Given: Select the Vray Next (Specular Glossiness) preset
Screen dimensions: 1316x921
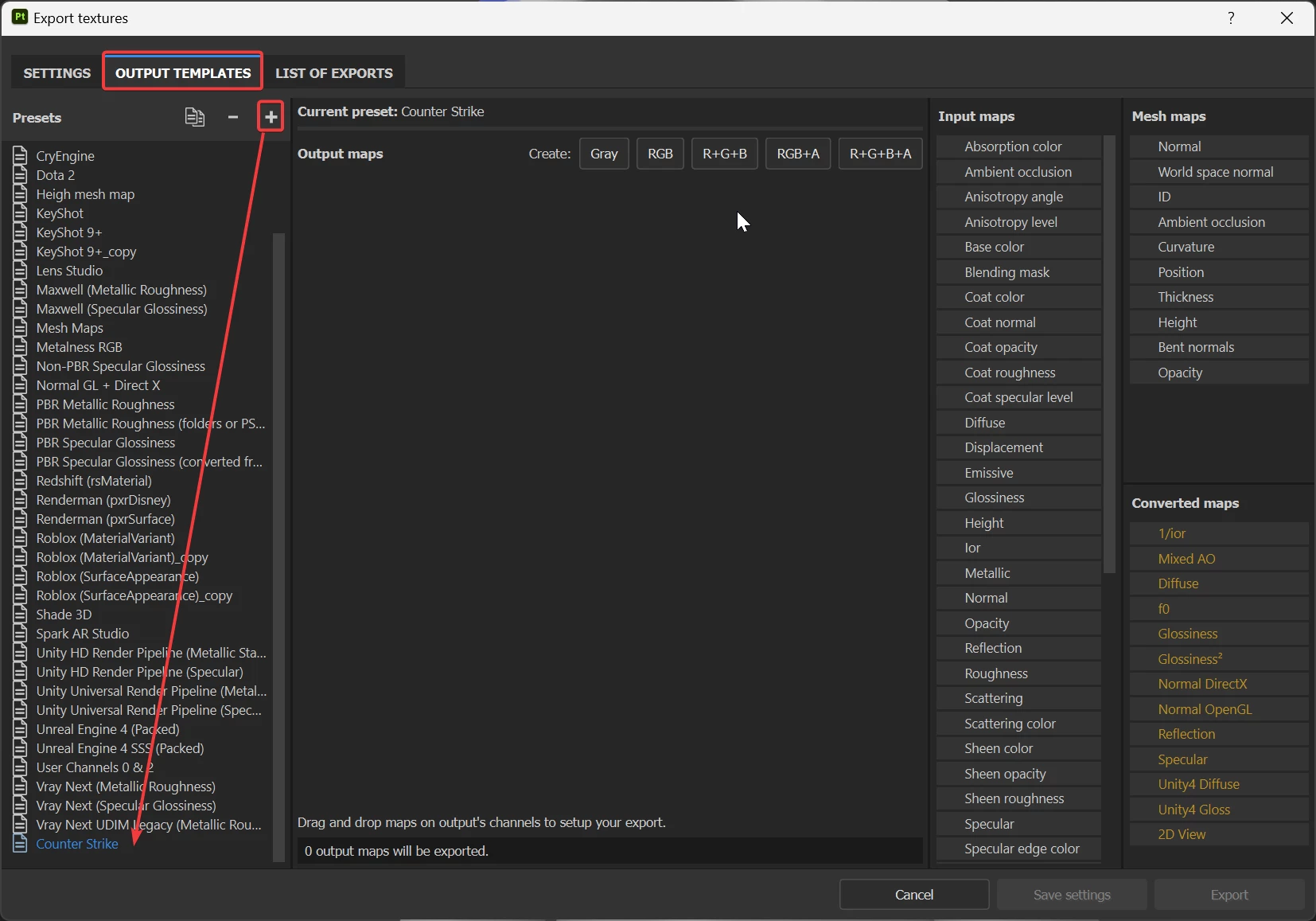Looking at the screenshot, I should coord(126,806).
